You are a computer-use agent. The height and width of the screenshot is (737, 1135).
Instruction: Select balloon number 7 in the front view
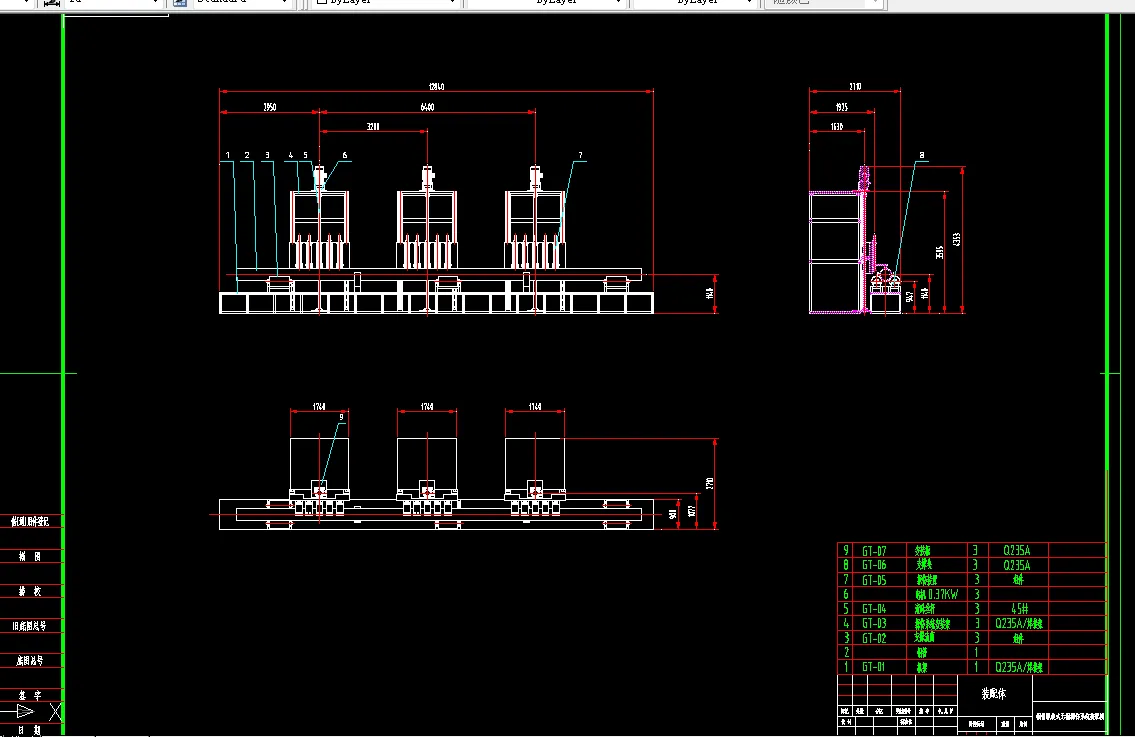click(580, 155)
